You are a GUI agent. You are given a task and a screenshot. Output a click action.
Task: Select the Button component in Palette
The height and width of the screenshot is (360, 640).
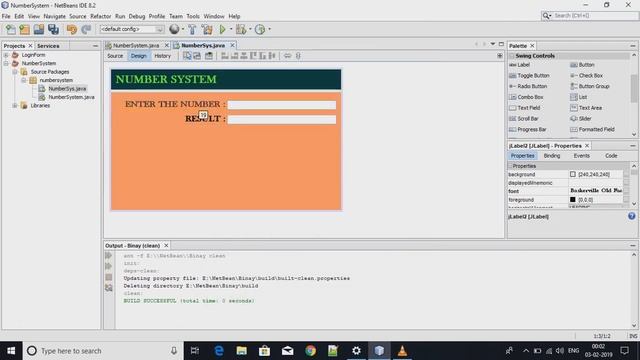582,65
